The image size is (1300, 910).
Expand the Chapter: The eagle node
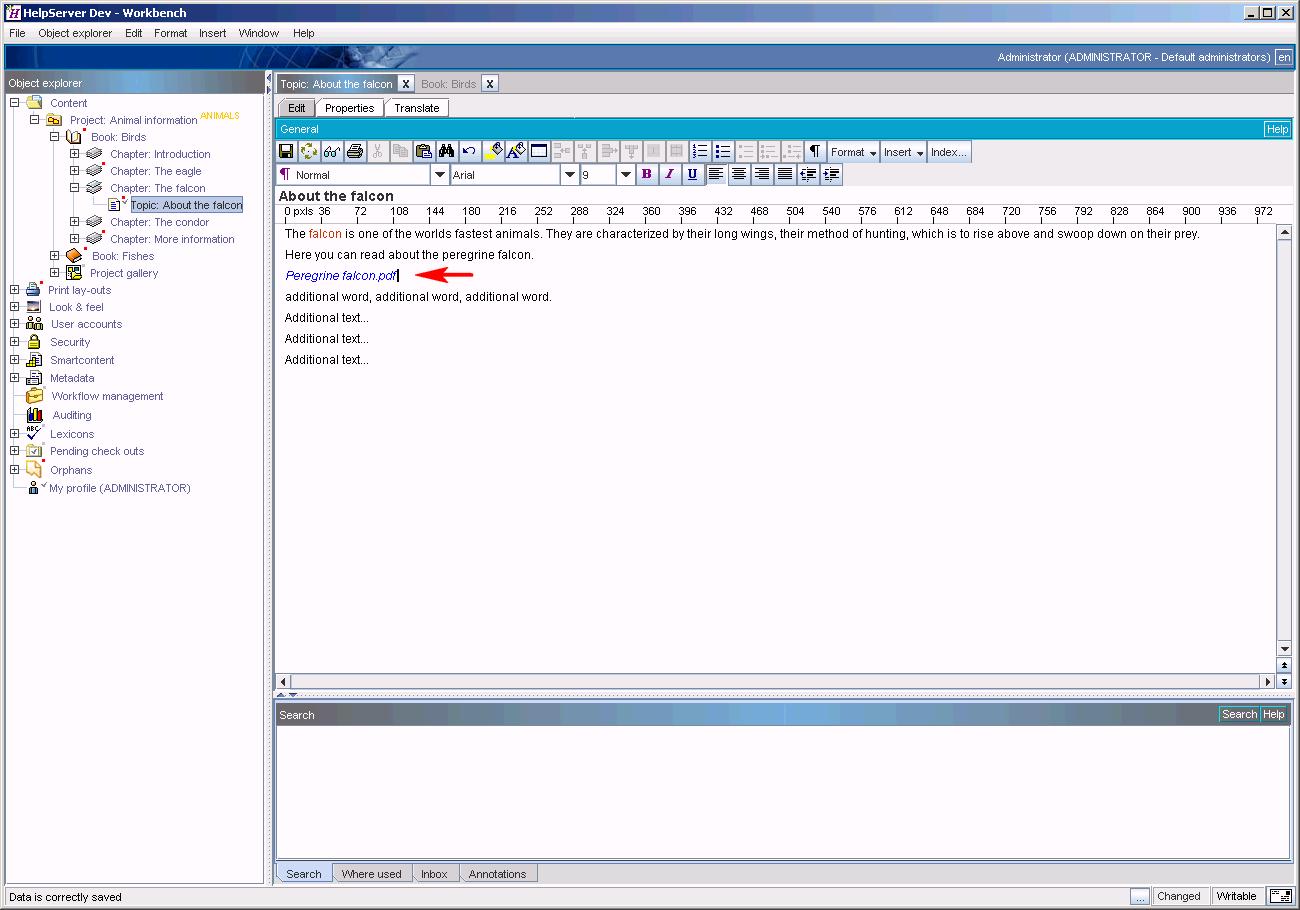click(75, 171)
